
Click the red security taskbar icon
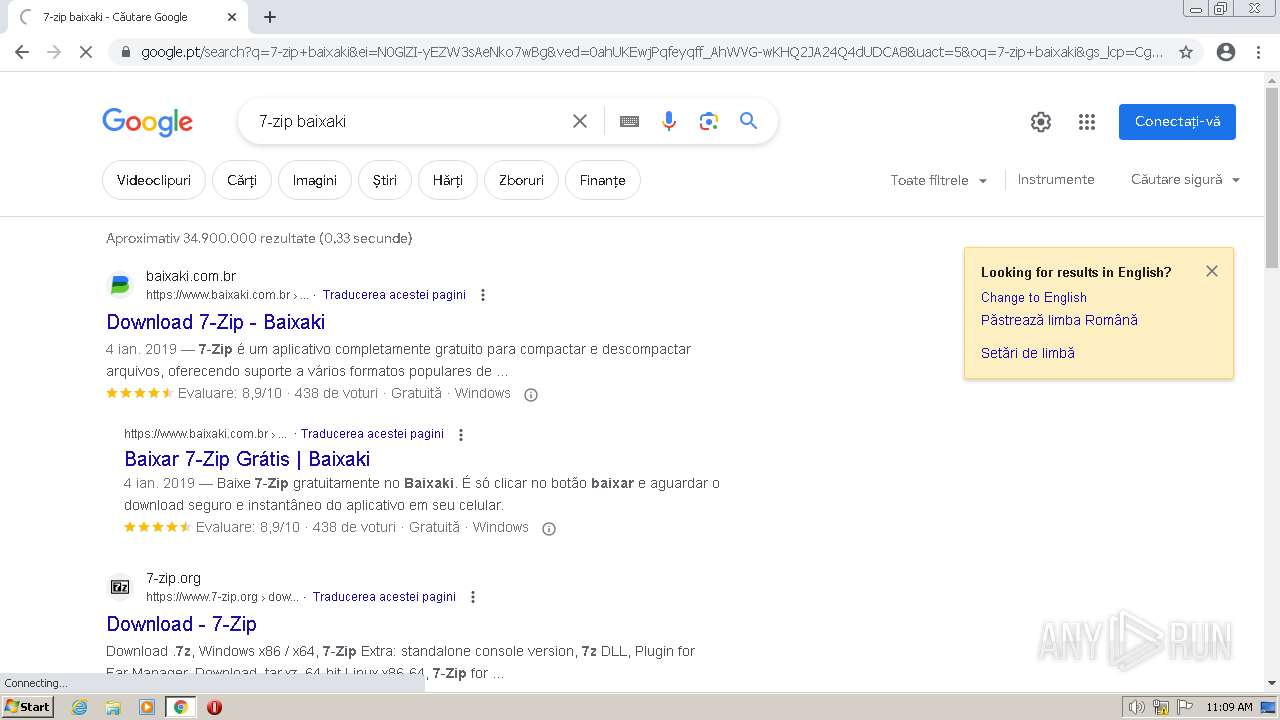[x=214, y=707]
